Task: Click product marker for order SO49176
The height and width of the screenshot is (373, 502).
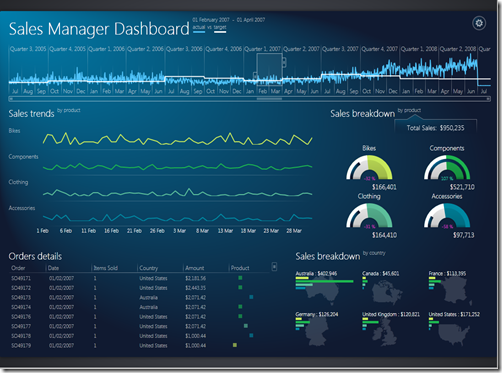Action: (240, 316)
